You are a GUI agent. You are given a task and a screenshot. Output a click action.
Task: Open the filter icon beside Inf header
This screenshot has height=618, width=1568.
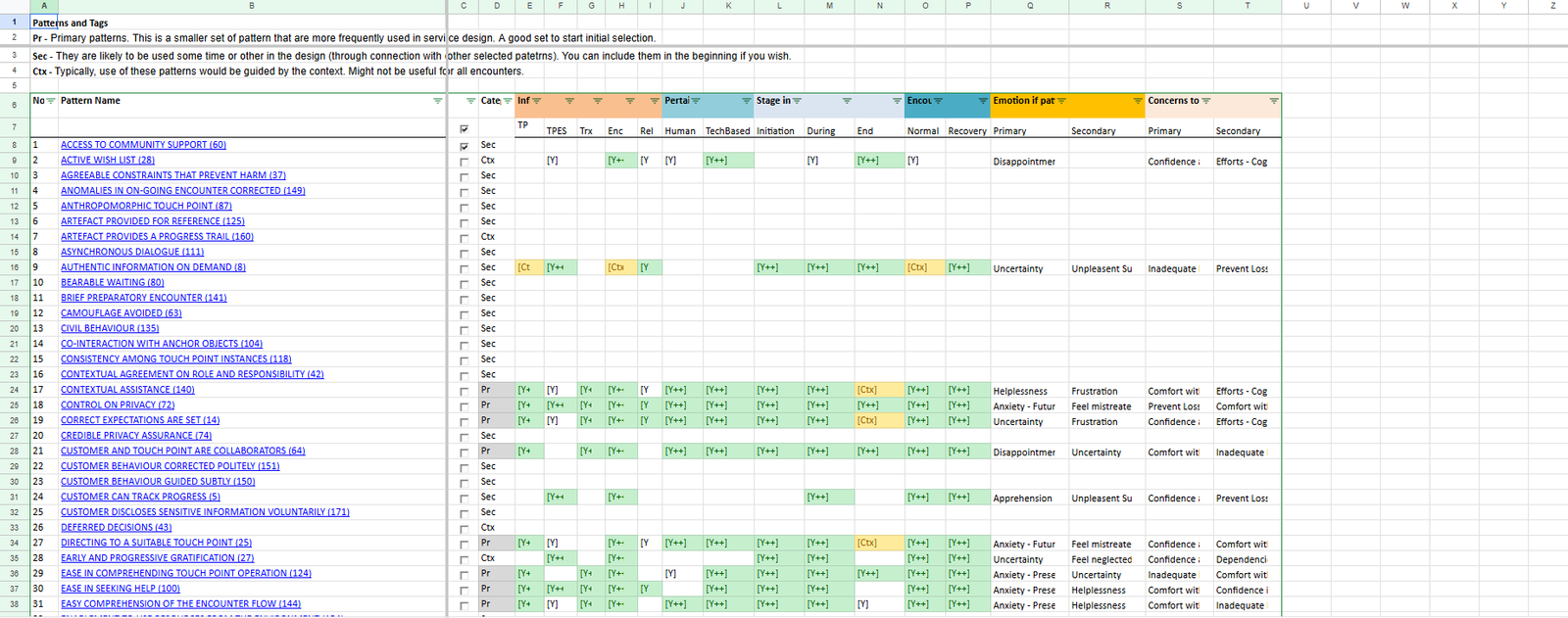(536, 101)
